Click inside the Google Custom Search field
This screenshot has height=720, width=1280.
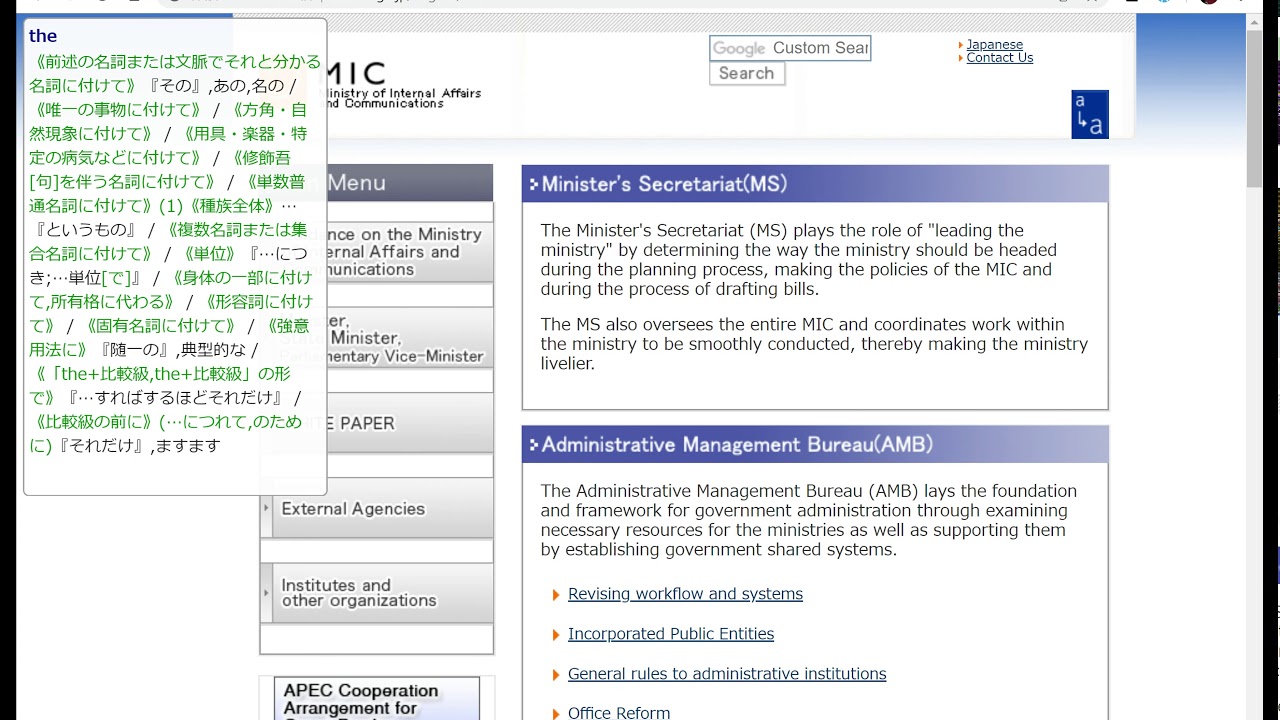click(x=790, y=48)
